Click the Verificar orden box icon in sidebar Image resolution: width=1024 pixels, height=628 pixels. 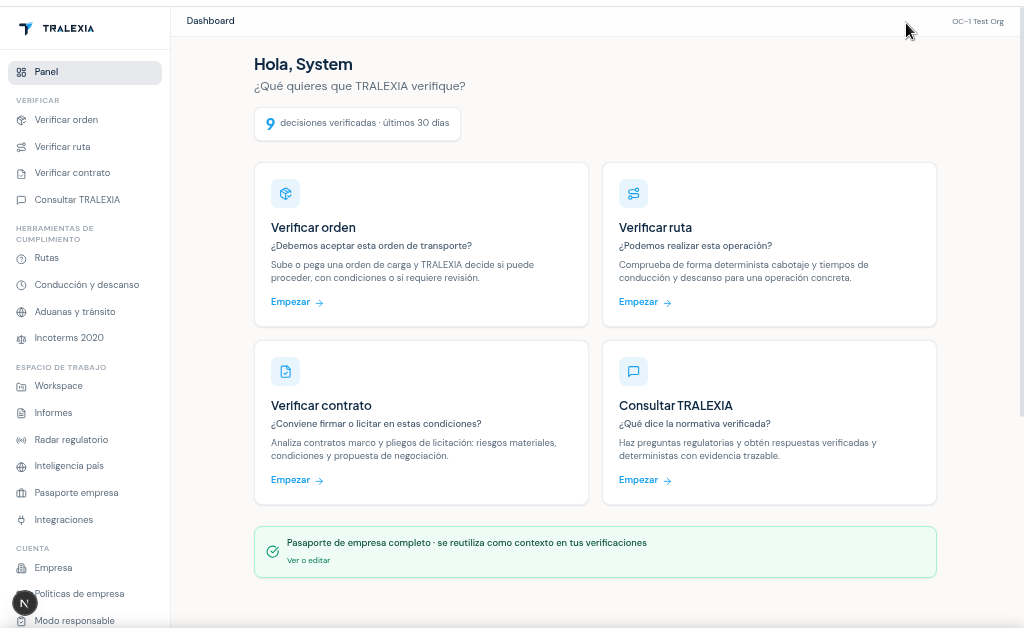(22, 120)
